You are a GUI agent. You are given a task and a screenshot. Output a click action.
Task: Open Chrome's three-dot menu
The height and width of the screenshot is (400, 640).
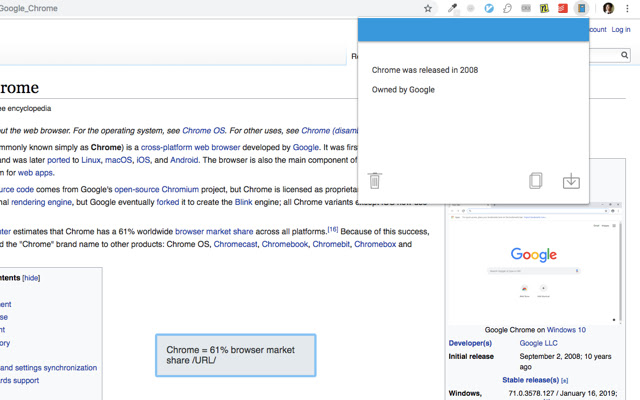click(x=627, y=8)
